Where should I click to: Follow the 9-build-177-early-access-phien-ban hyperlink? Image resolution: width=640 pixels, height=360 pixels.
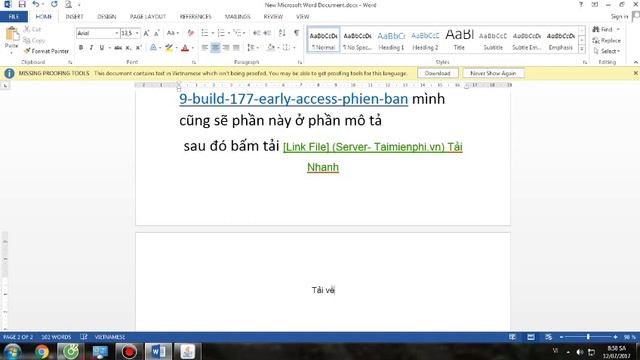pos(293,99)
